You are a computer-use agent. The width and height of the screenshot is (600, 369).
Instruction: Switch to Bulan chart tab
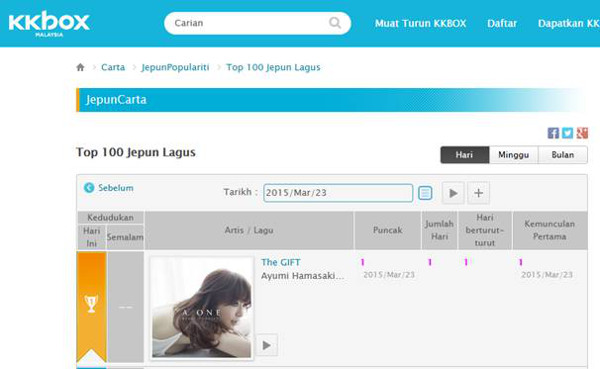pos(562,155)
